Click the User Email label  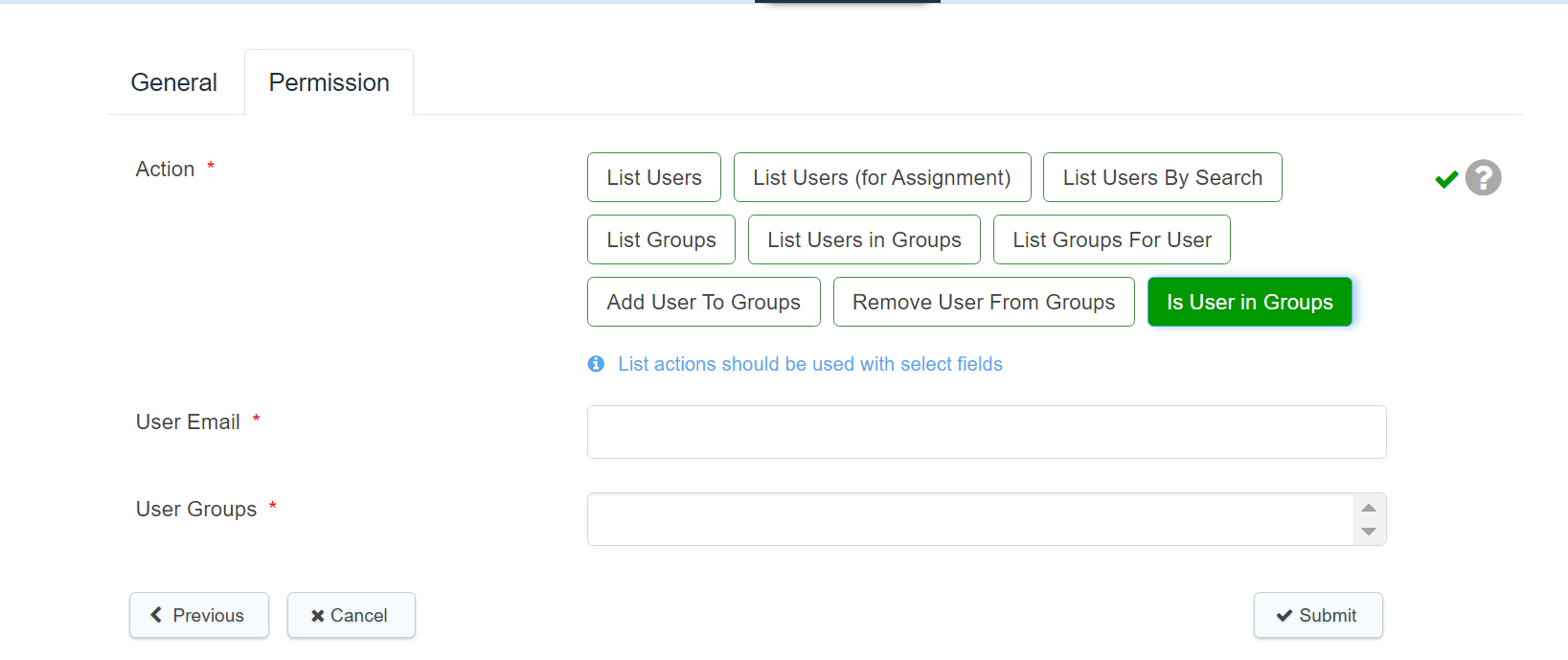[x=188, y=421]
